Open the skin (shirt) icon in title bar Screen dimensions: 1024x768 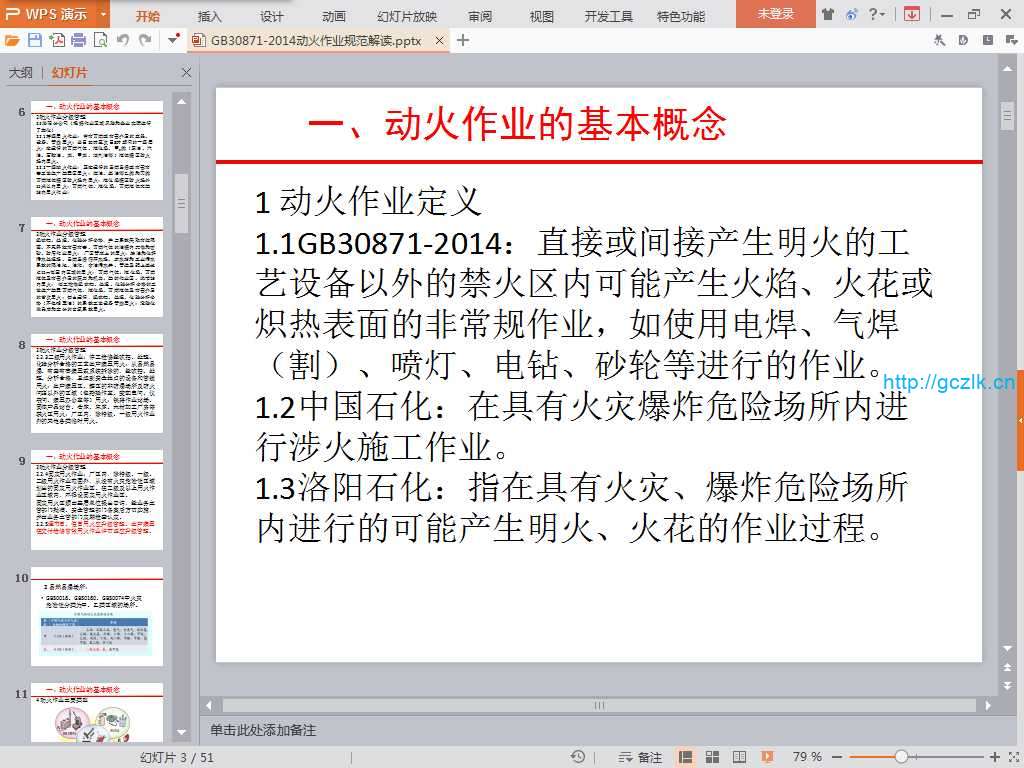coord(827,14)
